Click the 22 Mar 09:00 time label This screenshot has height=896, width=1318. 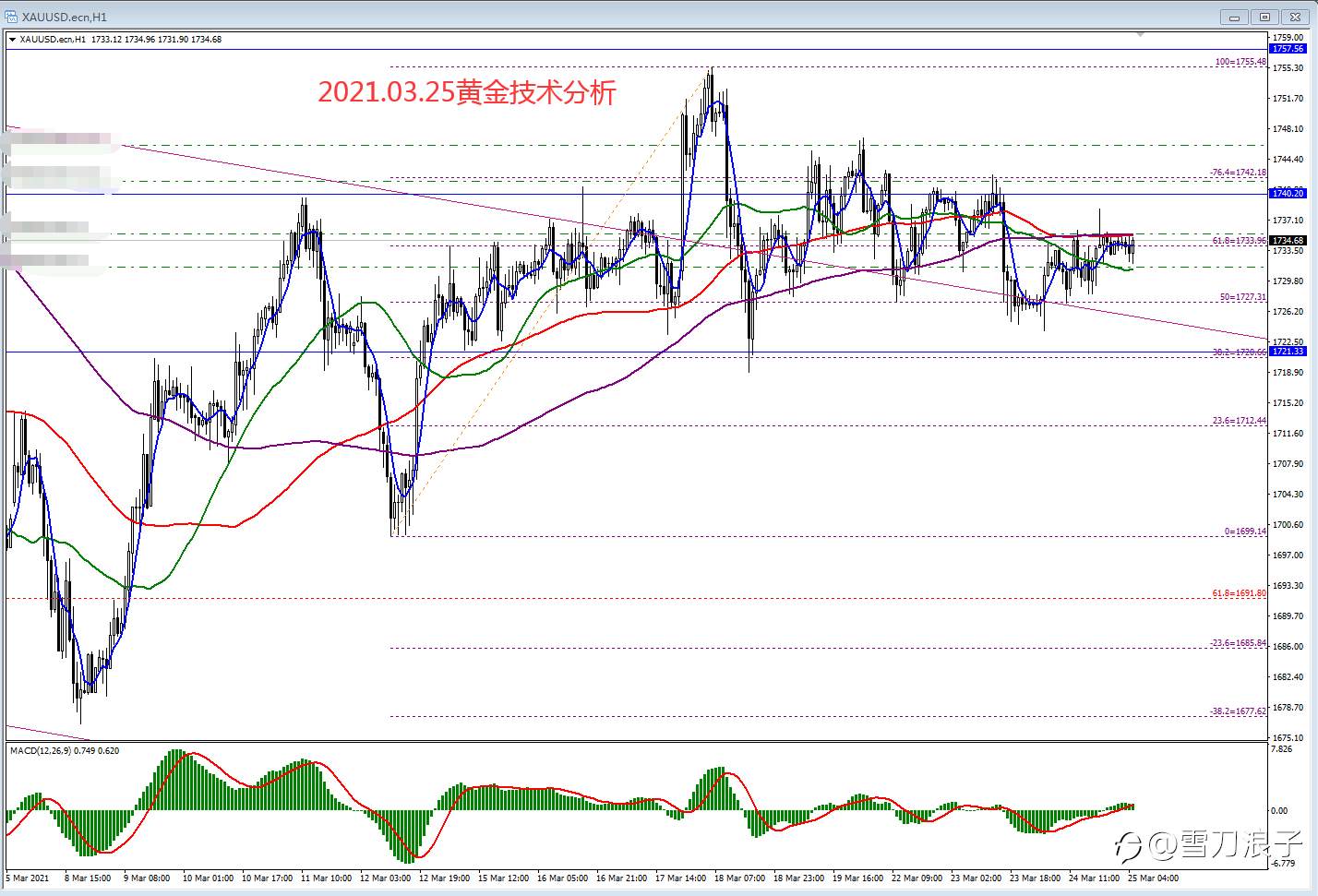coord(917,878)
